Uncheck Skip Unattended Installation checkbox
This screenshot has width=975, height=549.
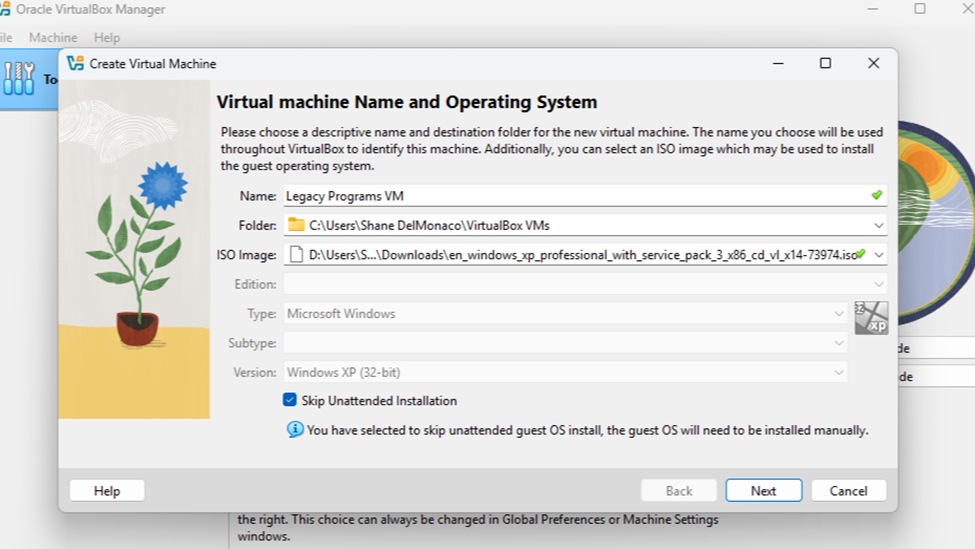point(290,400)
